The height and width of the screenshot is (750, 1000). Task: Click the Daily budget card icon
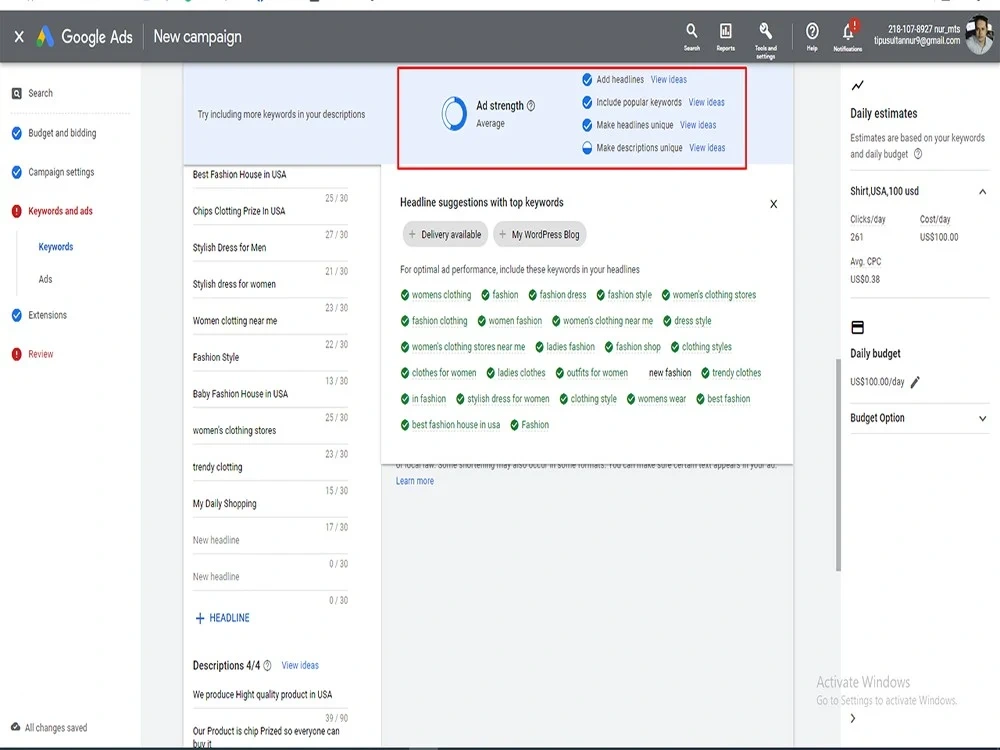click(x=857, y=327)
